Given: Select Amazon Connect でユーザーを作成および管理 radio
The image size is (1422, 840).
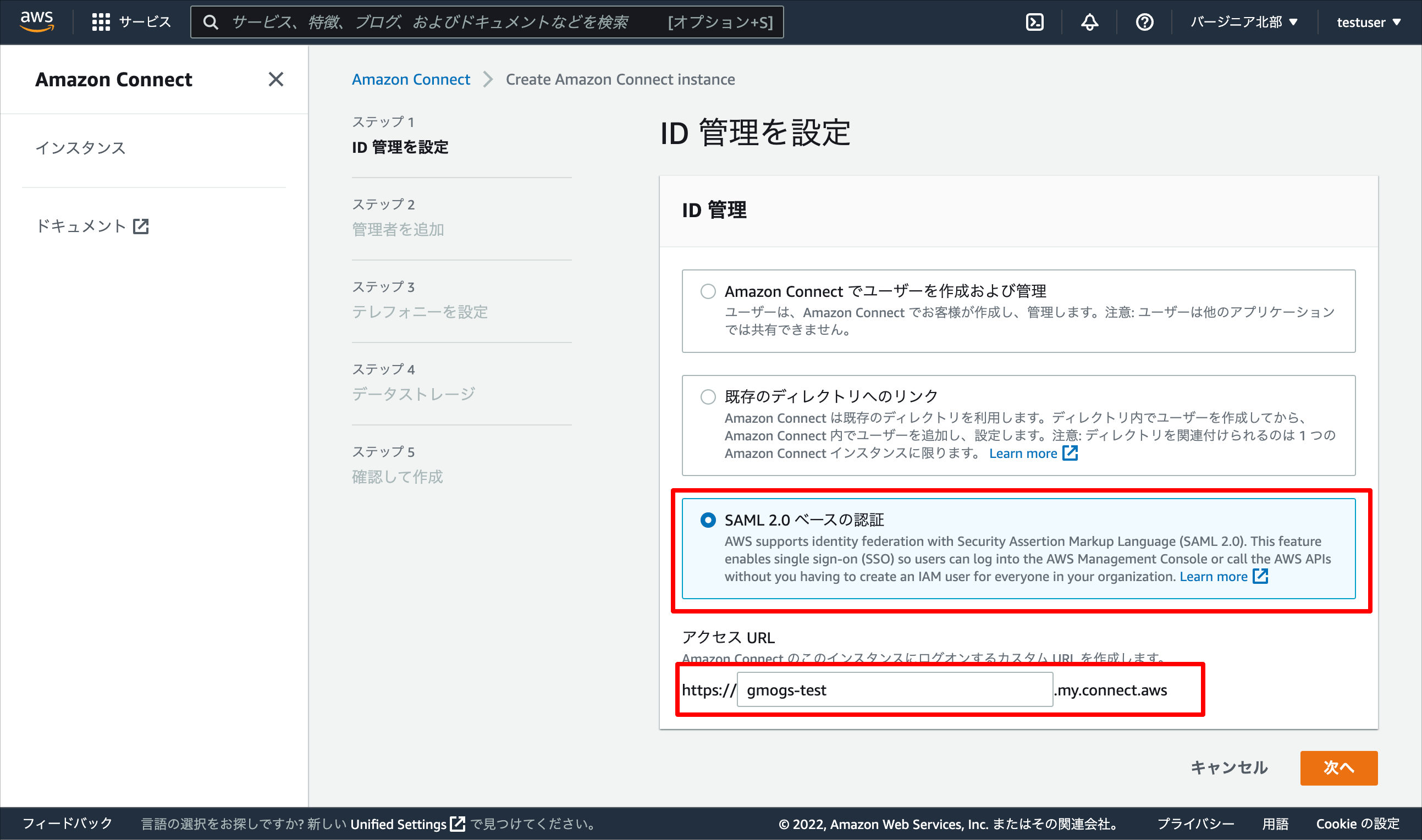Looking at the screenshot, I should point(708,291).
